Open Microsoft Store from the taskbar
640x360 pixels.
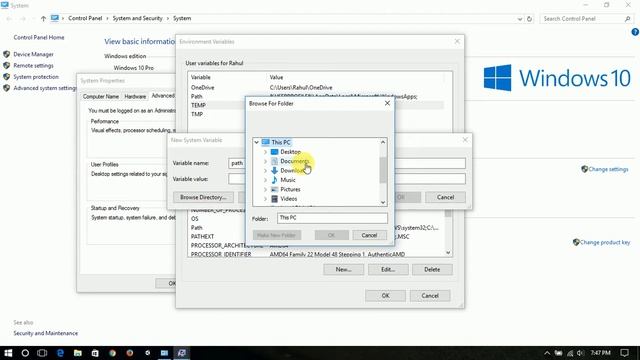click(95, 353)
